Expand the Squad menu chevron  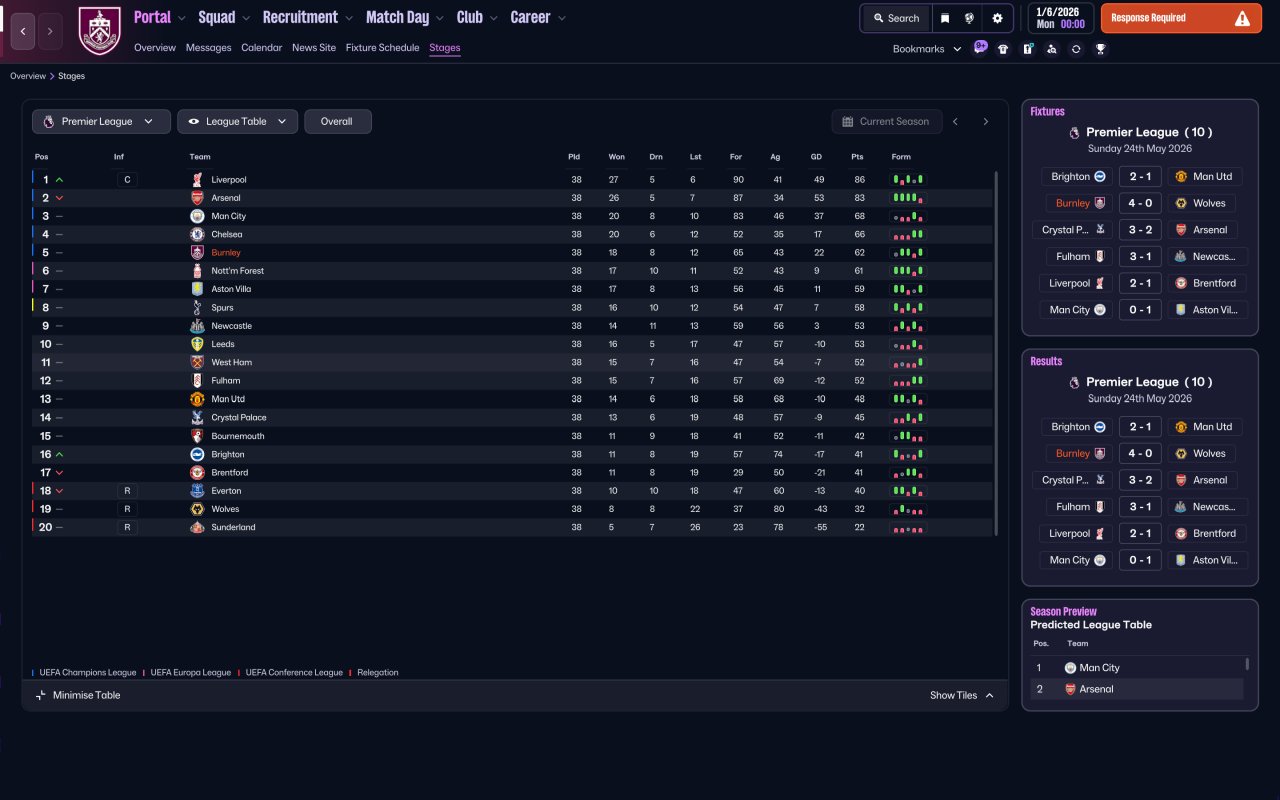click(x=245, y=18)
